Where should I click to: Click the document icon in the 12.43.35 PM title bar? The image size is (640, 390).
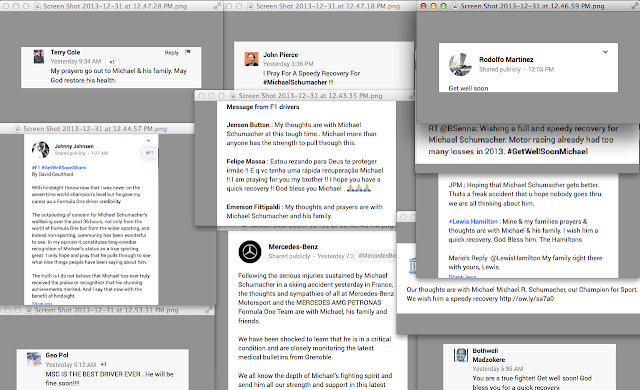click(233, 95)
